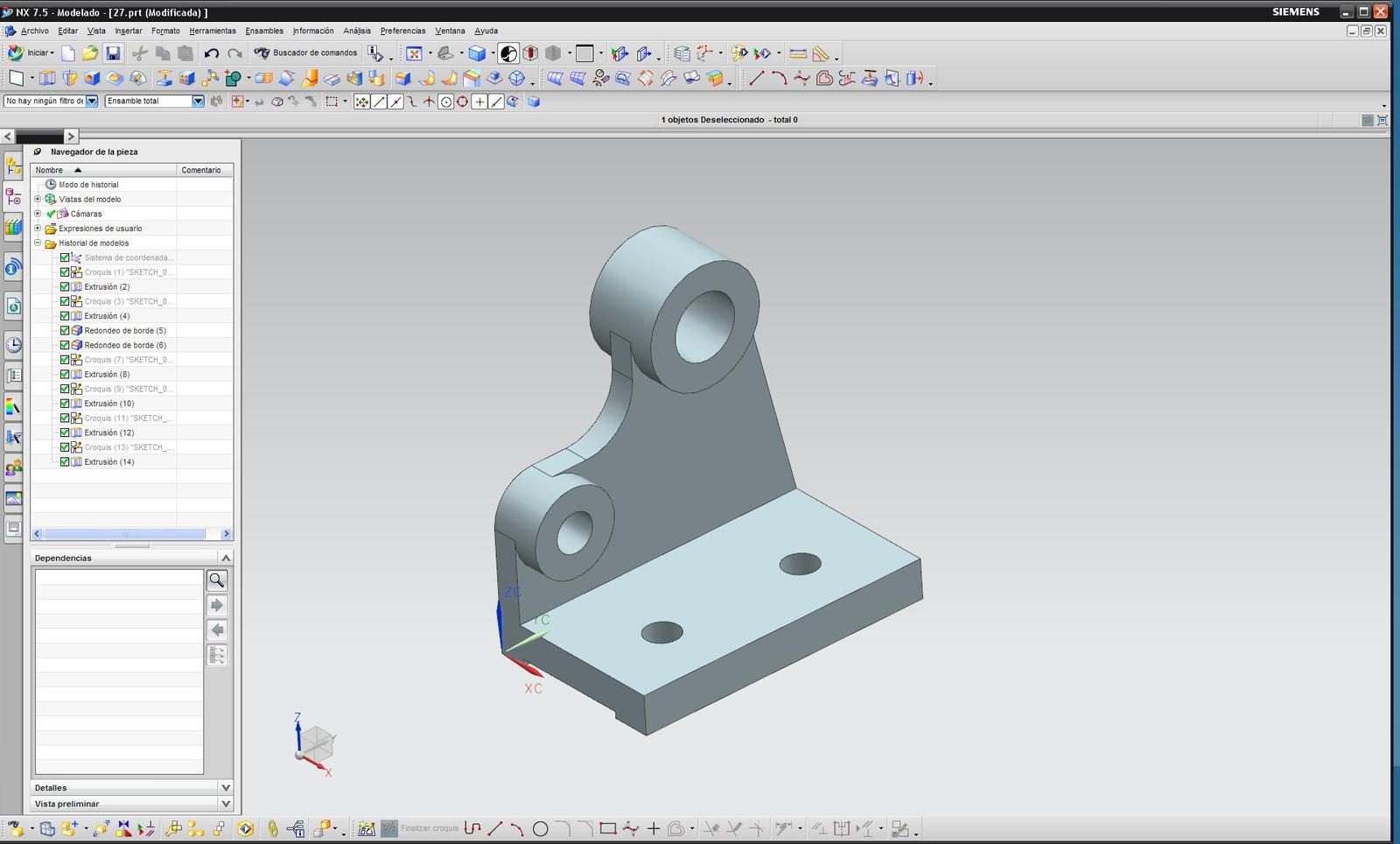The height and width of the screenshot is (844, 1400).
Task: Uncheck the Extrusión (12) feature checkbox
Action: pos(65,433)
